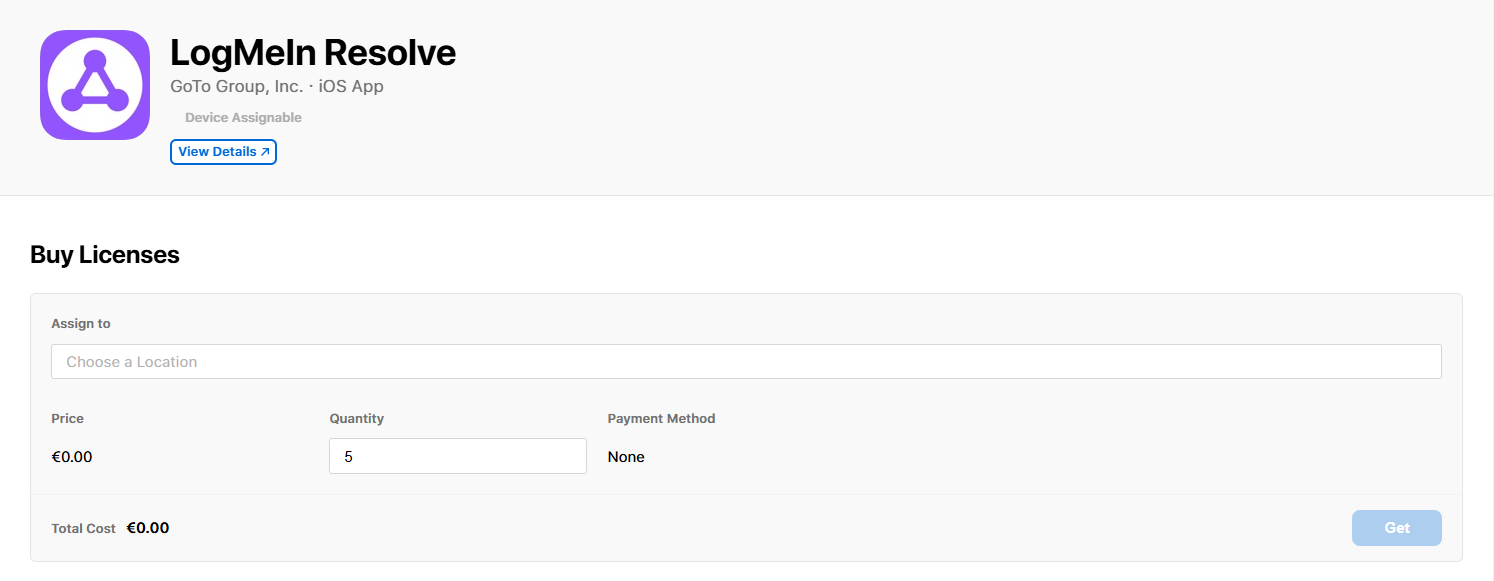This screenshot has height=581, width=1494.
Task: Click the LogMeIn Resolve purple app icon
Action: [95, 85]
